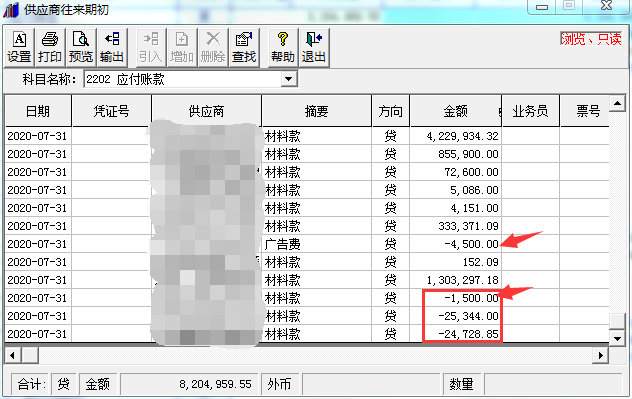Click the 供应商 column header
The width and height of the screenshot is (632, 399).
pos(206,111)
